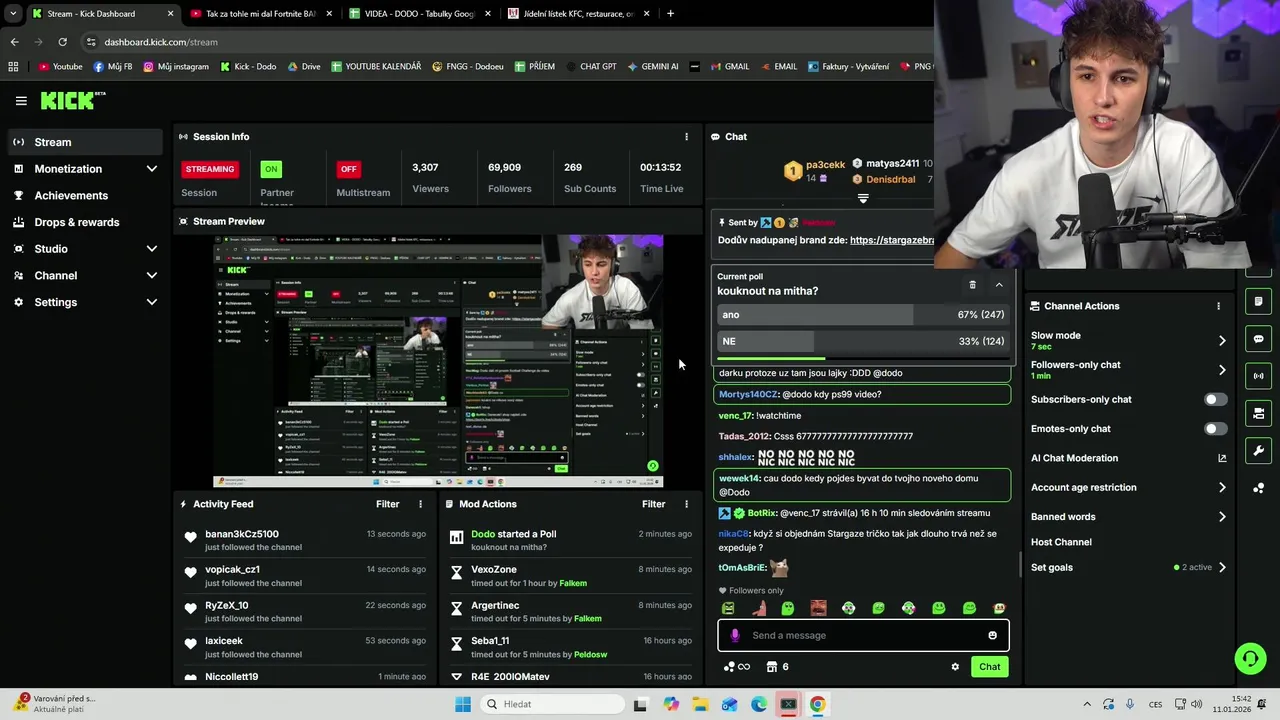The width and height of the screenshot is (1280, 720).
Task: Switch to Jídelní lístek KFC tab
Action: (578, 14)
